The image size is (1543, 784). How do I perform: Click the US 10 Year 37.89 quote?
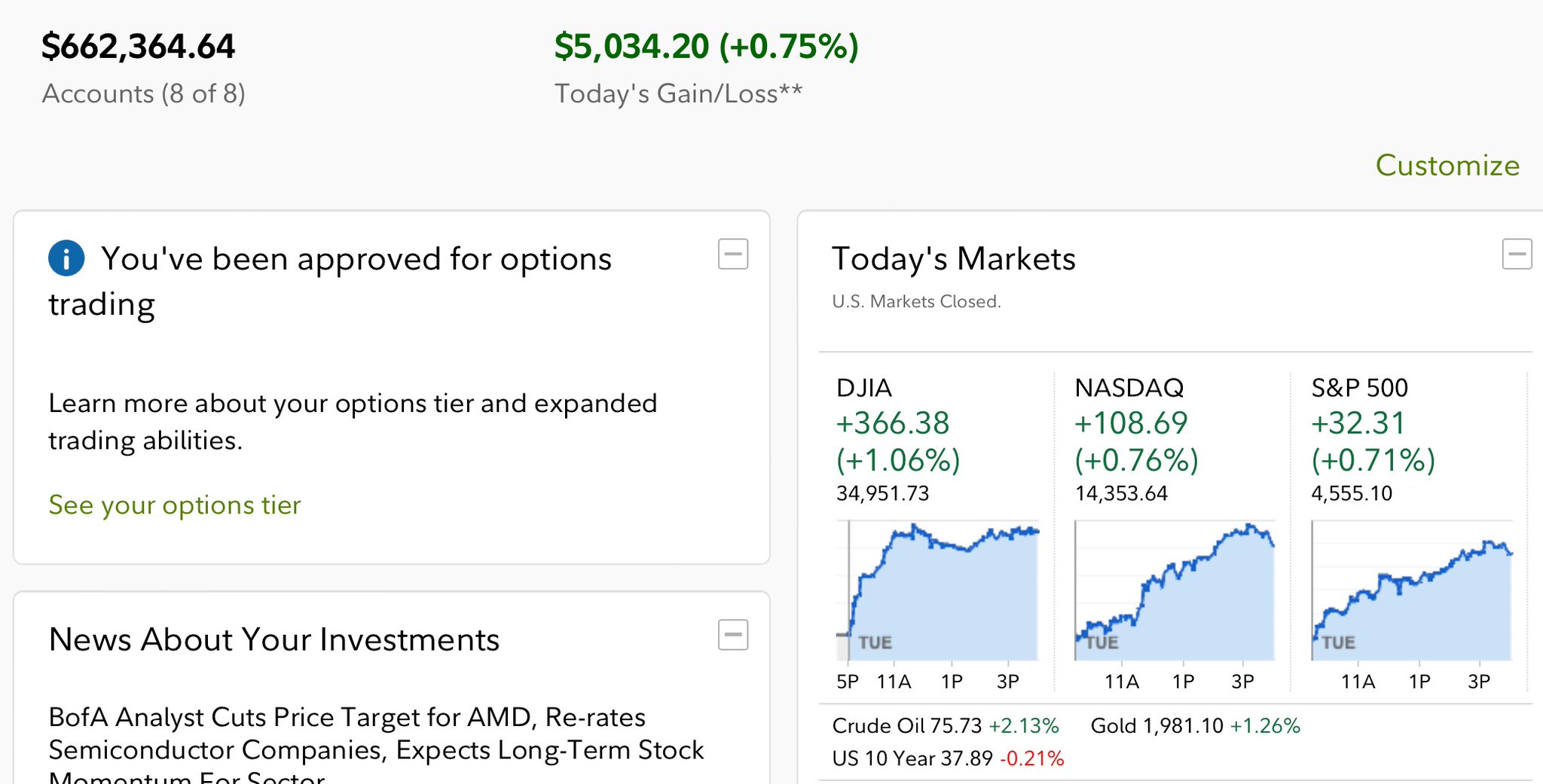pos(948,758)
